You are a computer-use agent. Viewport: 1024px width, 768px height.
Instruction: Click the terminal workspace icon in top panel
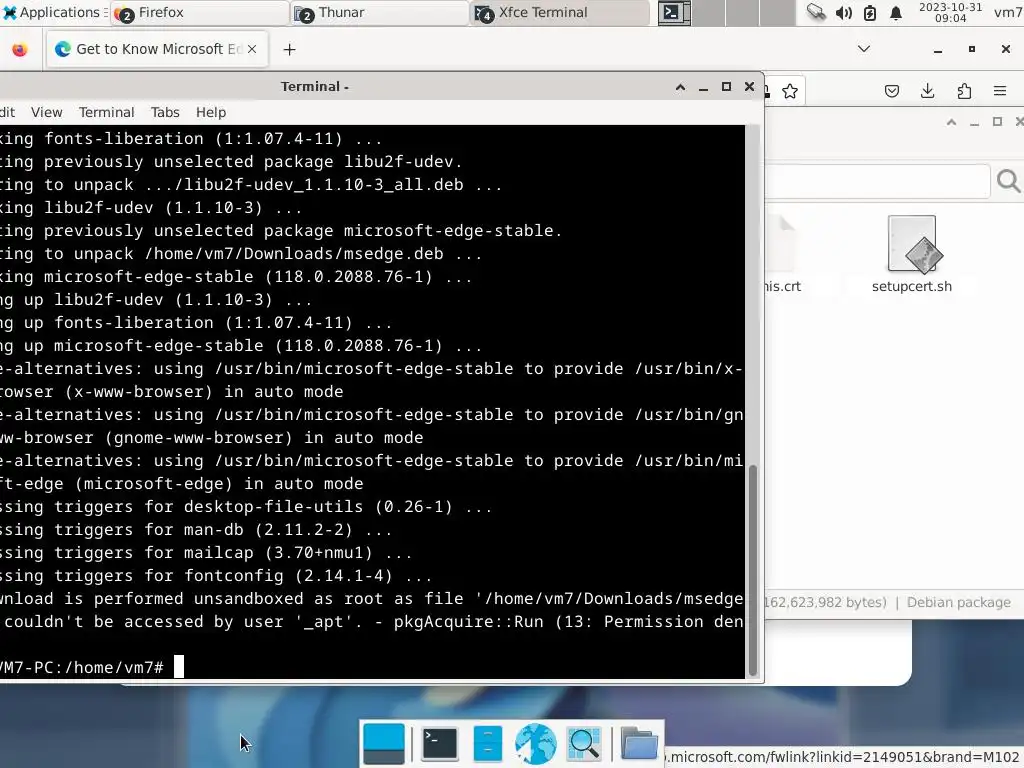(674, 12)
